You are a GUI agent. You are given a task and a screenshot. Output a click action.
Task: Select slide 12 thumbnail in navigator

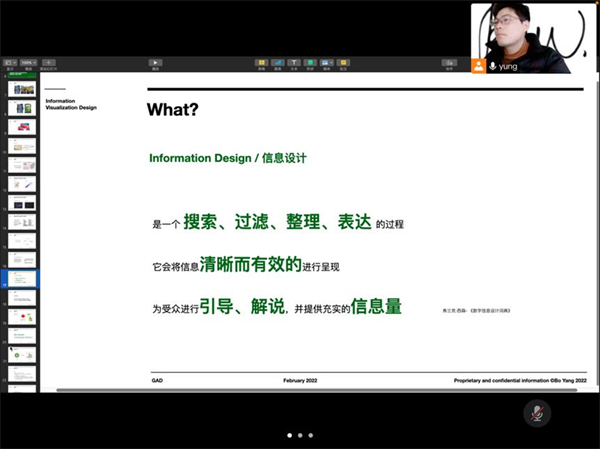22,184
